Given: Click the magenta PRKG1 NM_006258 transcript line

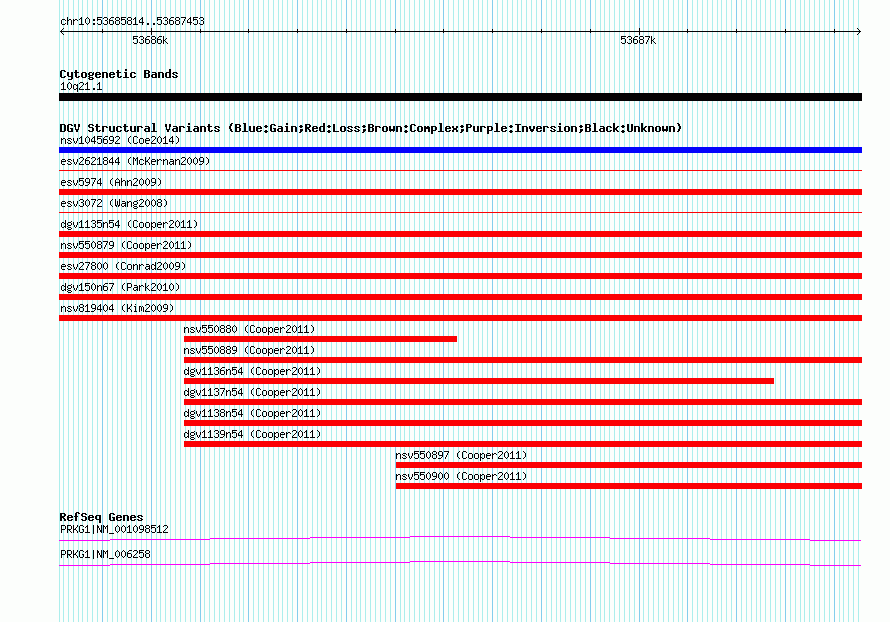Looking at the screenshot, I should 460,563.
